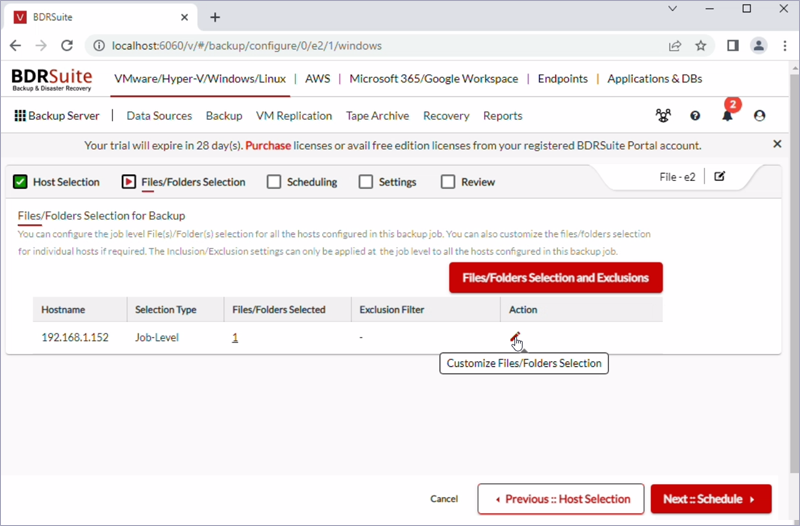The width and height of the screenshot is (800, 526).
Task: Dismiss the trial expiry banner
Action: [777, 144]
